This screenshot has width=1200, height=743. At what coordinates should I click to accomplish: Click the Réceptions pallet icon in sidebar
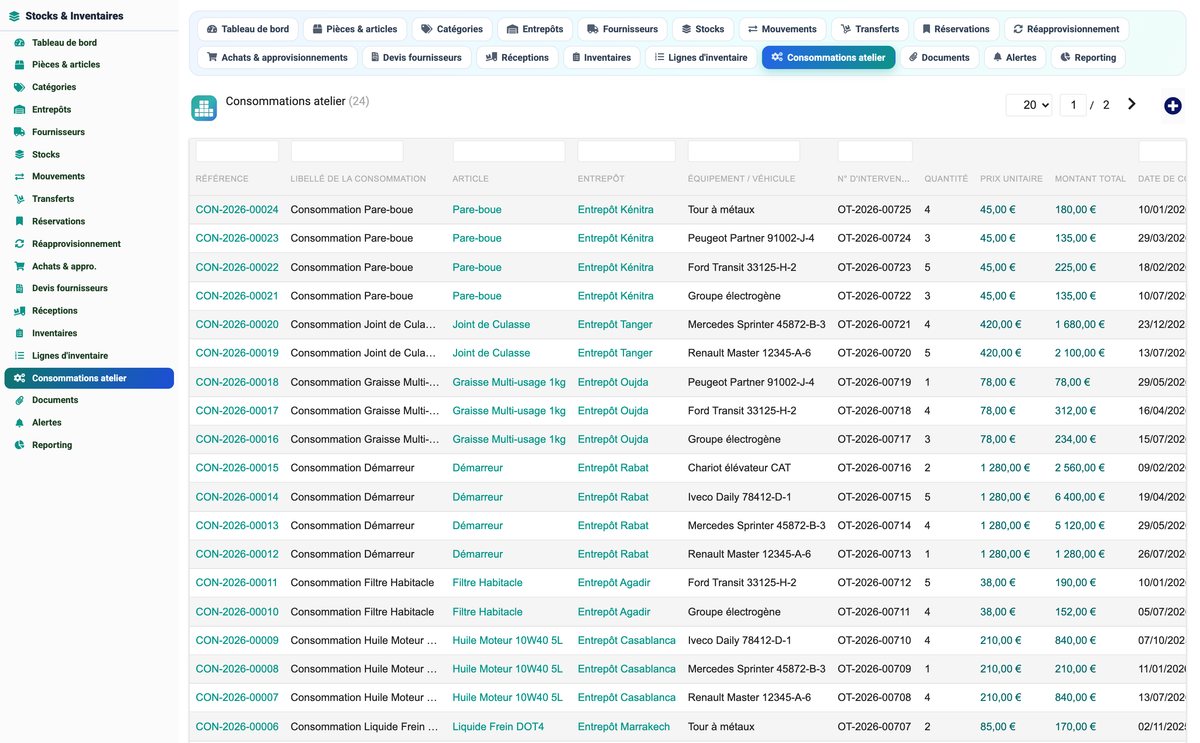(x=19, y=311)
